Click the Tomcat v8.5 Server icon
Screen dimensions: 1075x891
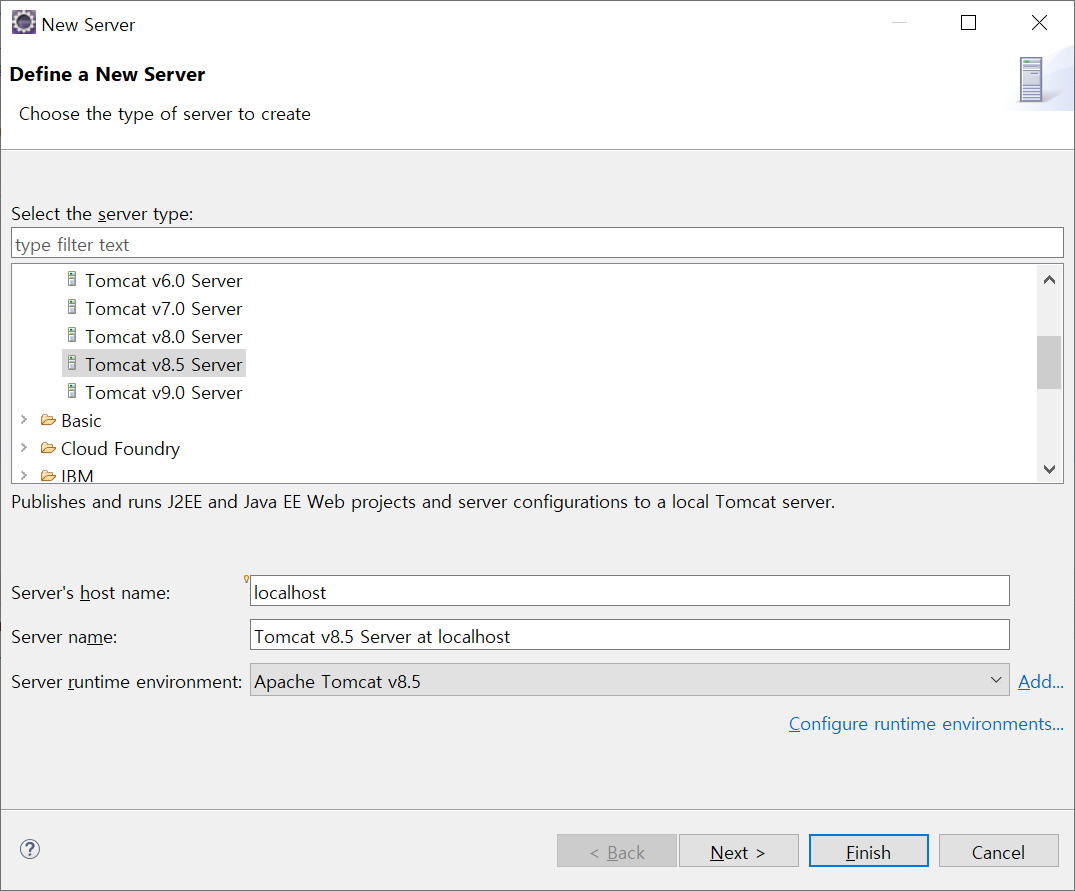pyautogui.click(x=72, y=363)
